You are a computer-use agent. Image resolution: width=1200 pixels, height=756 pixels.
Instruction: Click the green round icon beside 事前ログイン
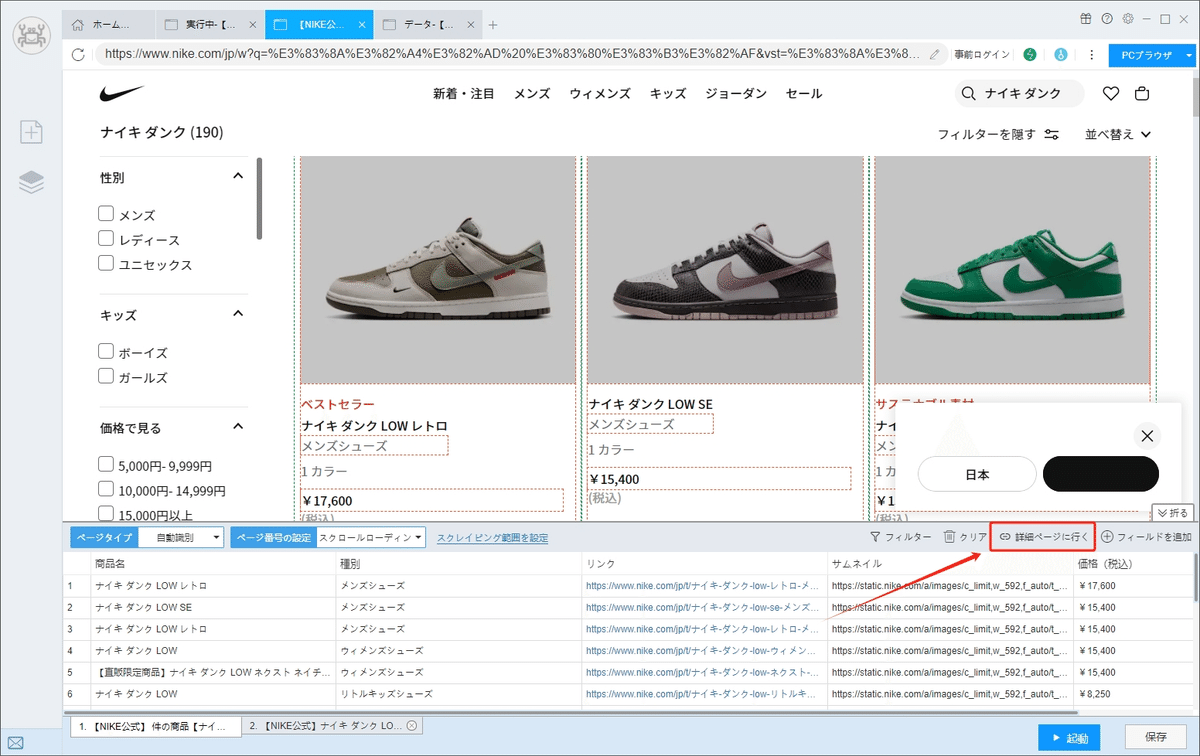pyautogui.click(x=1030, y=55)
